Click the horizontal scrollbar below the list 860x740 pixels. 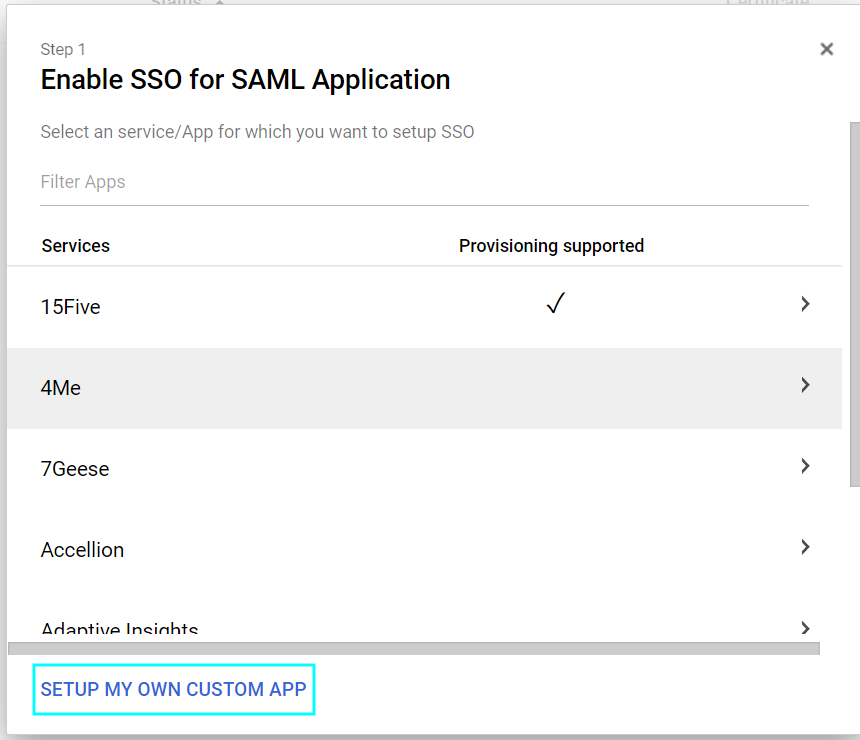tap(413, 649)
